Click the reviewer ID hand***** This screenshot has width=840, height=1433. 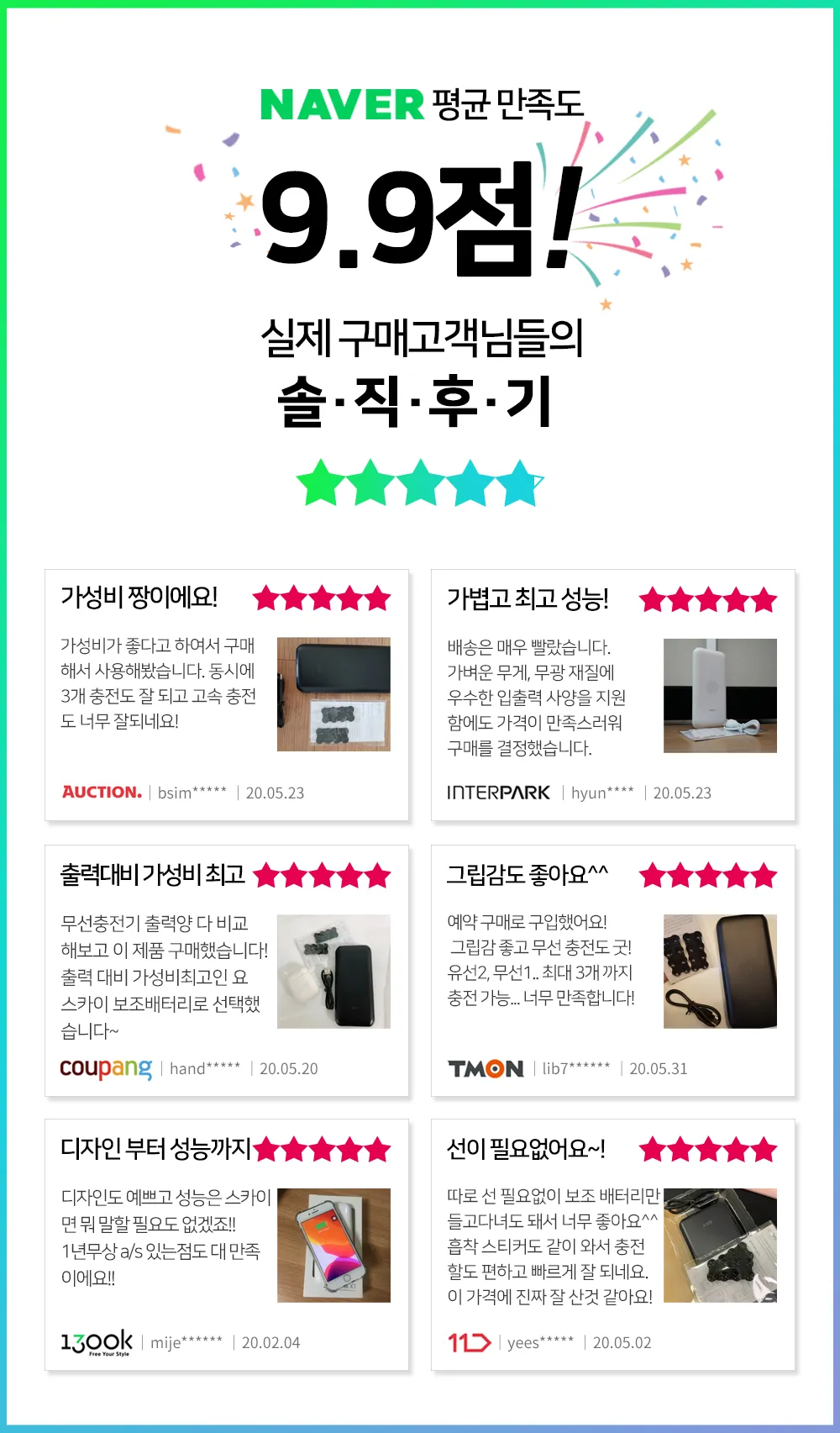[205, 1068]
